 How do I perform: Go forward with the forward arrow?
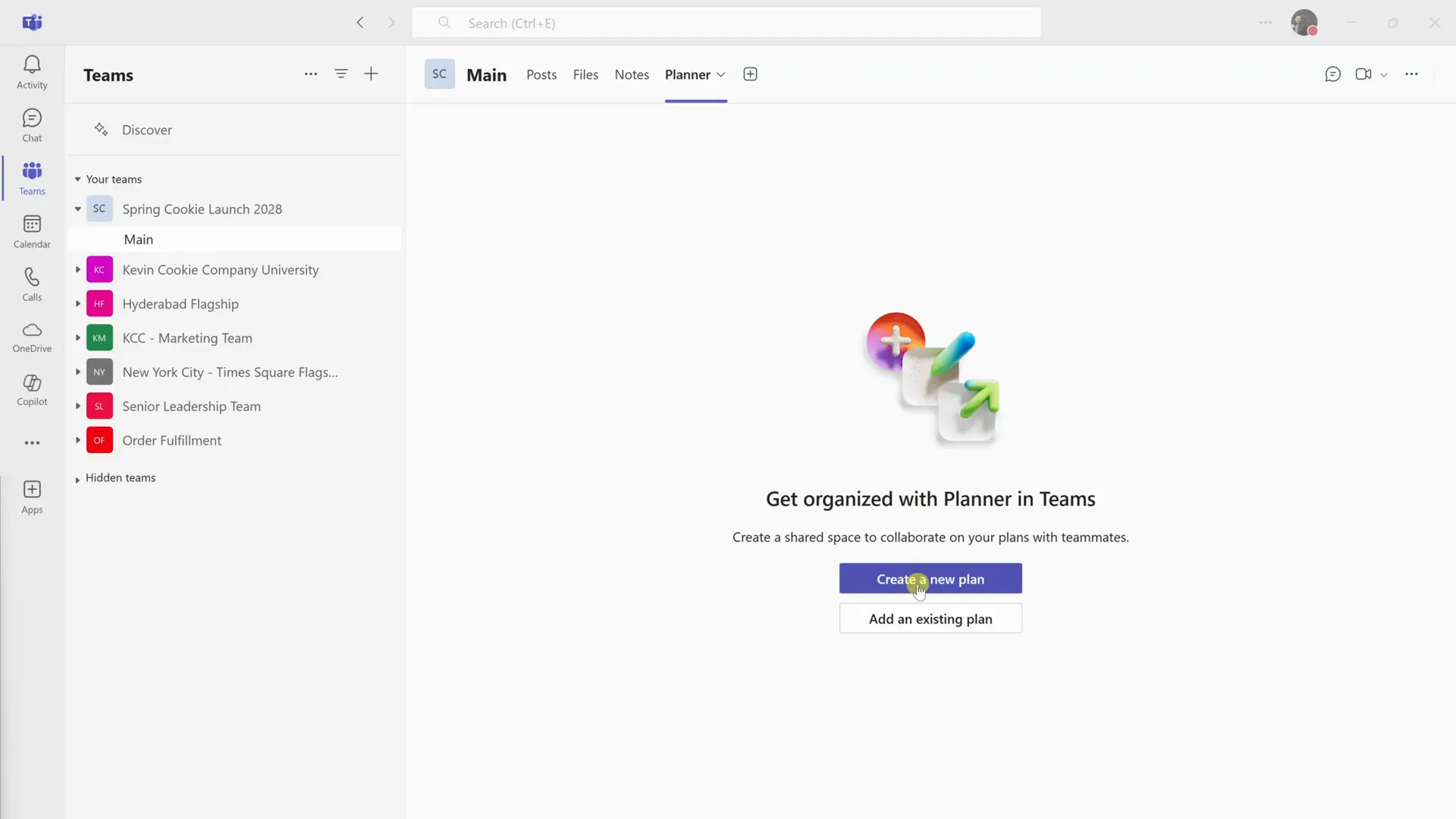click(391, 23)
